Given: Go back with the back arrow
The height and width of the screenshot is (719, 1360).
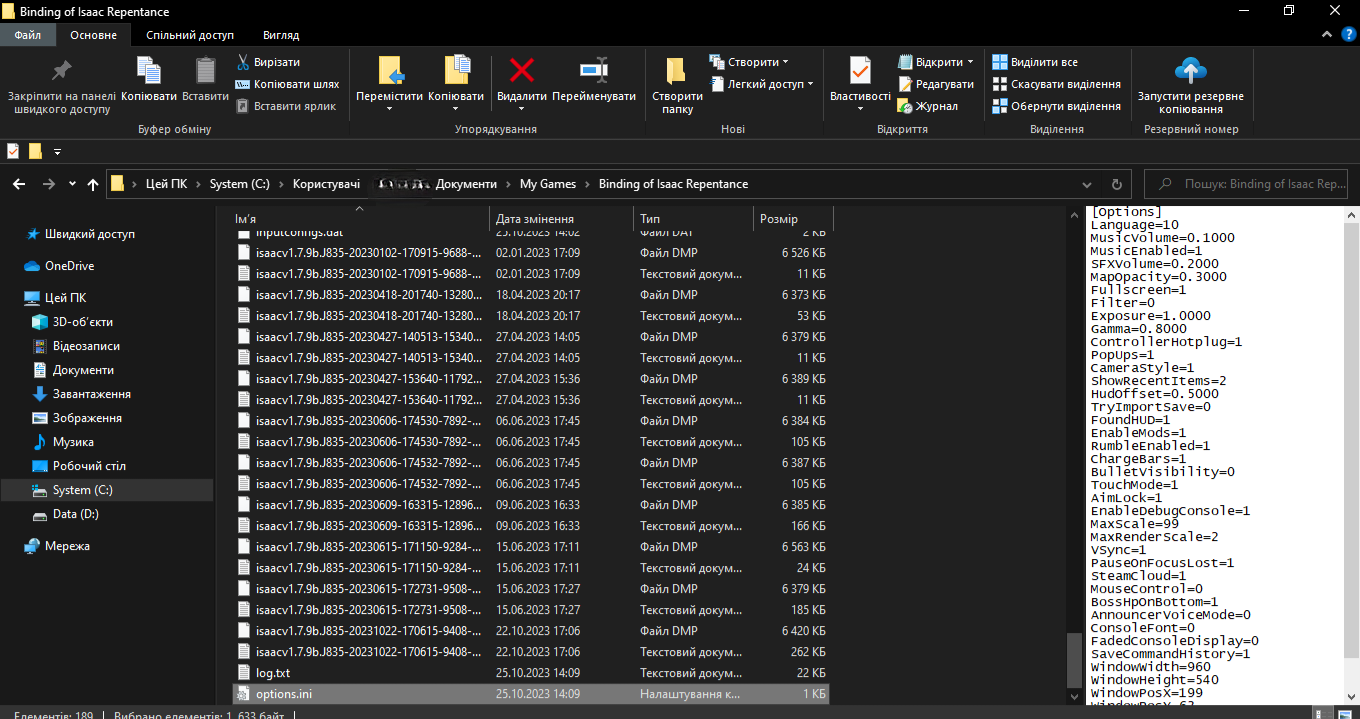Looking at the screenshot, I should coord(19,184).
